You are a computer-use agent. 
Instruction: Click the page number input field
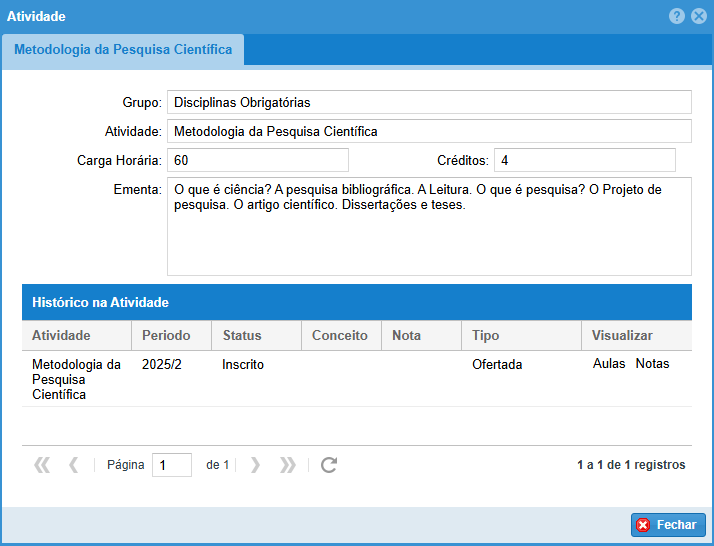click(171, 465)
